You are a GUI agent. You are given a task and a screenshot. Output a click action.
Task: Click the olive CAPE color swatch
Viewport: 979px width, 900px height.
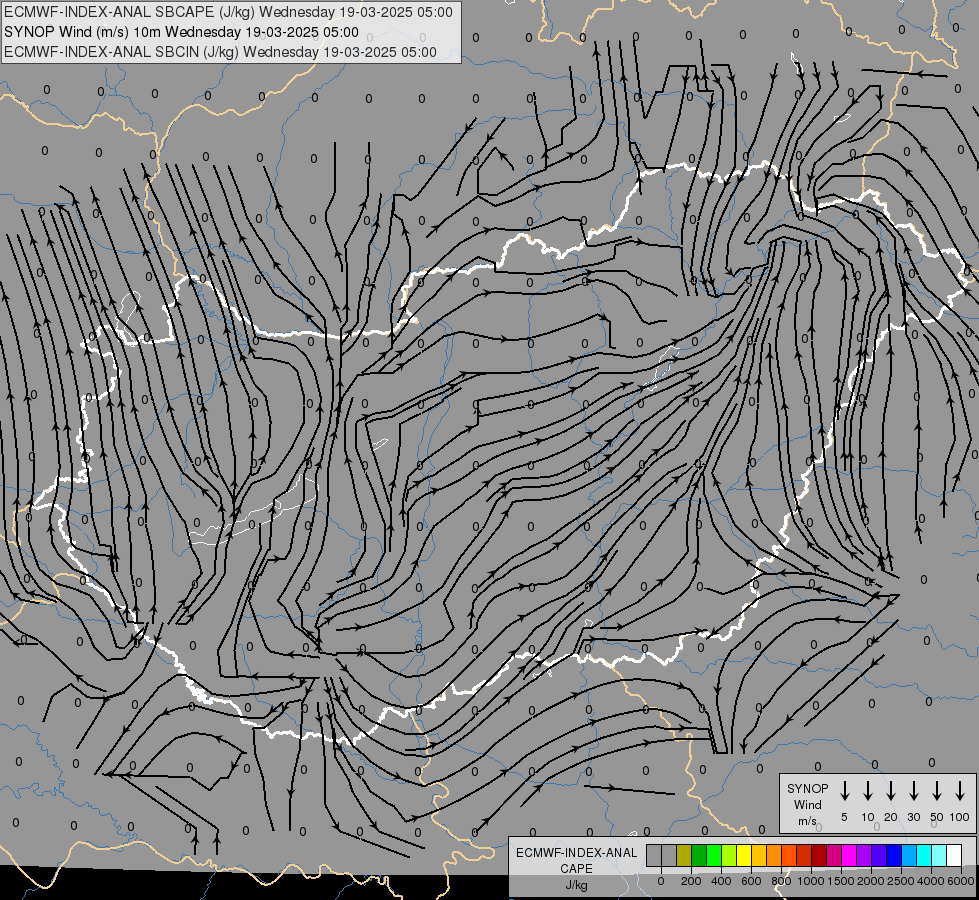(x=684, y=855)
